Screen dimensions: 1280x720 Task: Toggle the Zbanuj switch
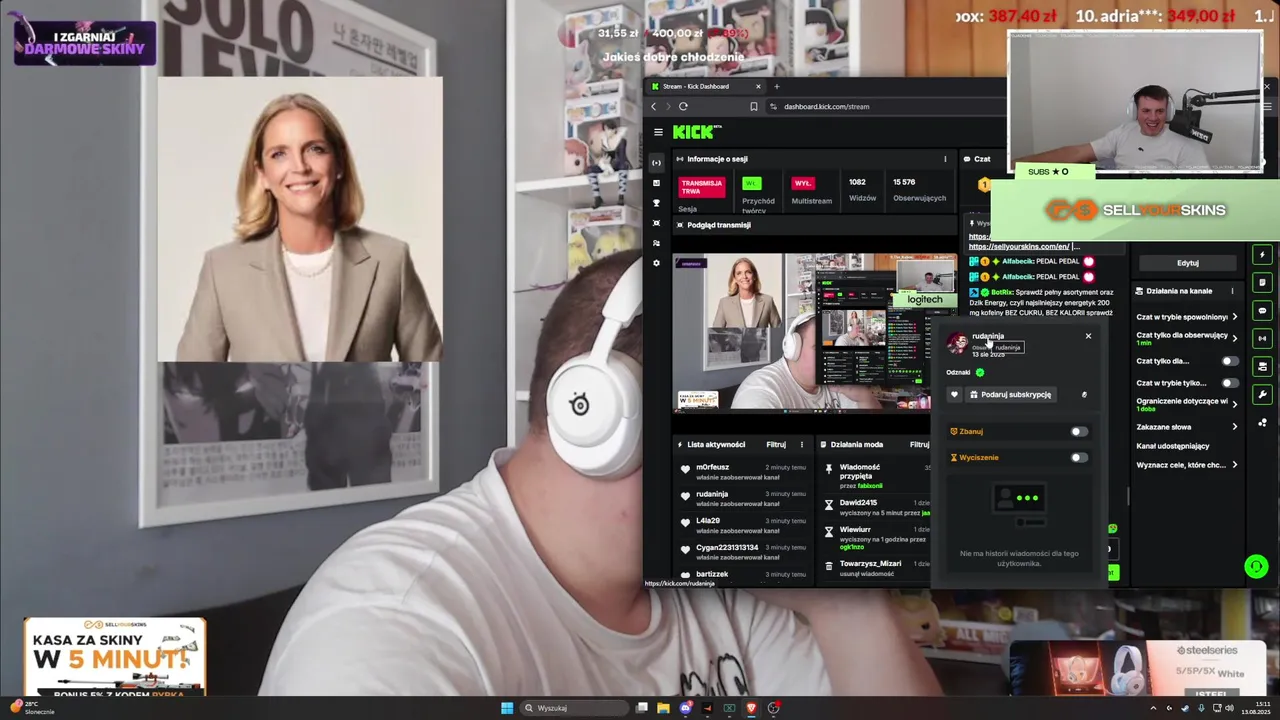[x=1078, y=431]
